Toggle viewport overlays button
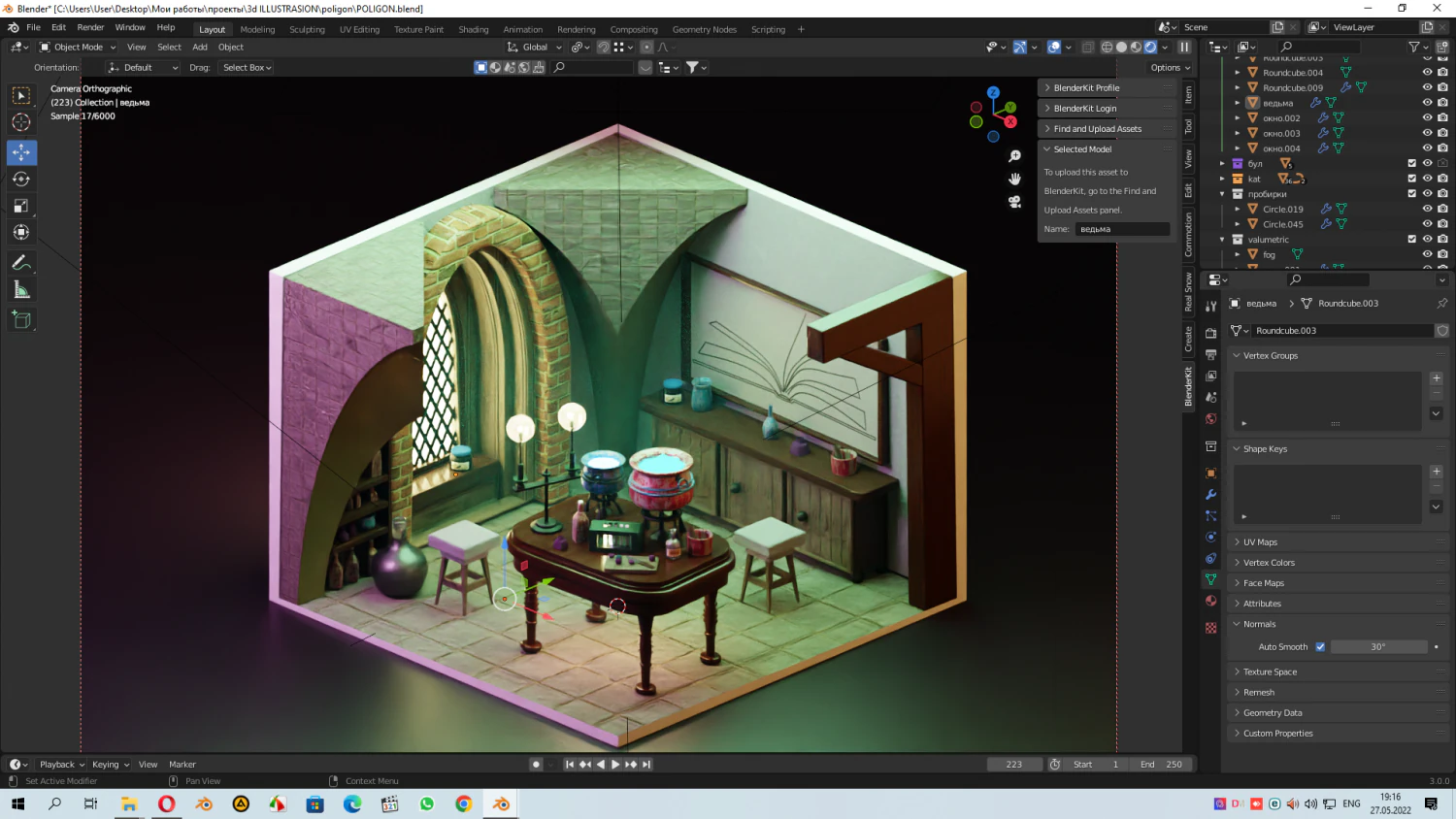Viewport: 1456px width, 819px height. [x=1054, y=47]
